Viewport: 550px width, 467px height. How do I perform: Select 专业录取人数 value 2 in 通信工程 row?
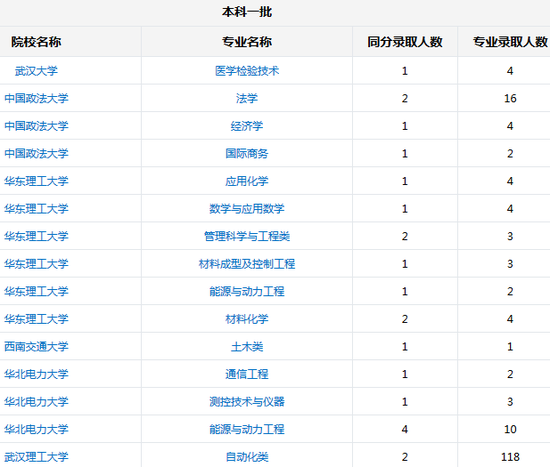pyautogui.click(x=510, y=374)
